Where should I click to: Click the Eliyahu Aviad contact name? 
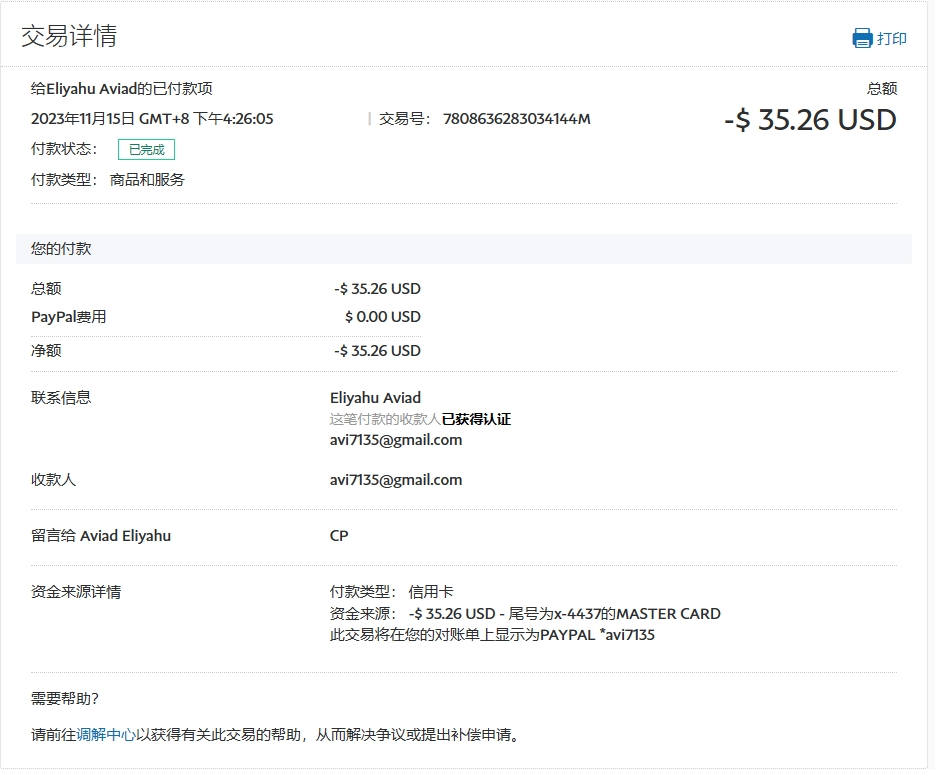[375, 398]
